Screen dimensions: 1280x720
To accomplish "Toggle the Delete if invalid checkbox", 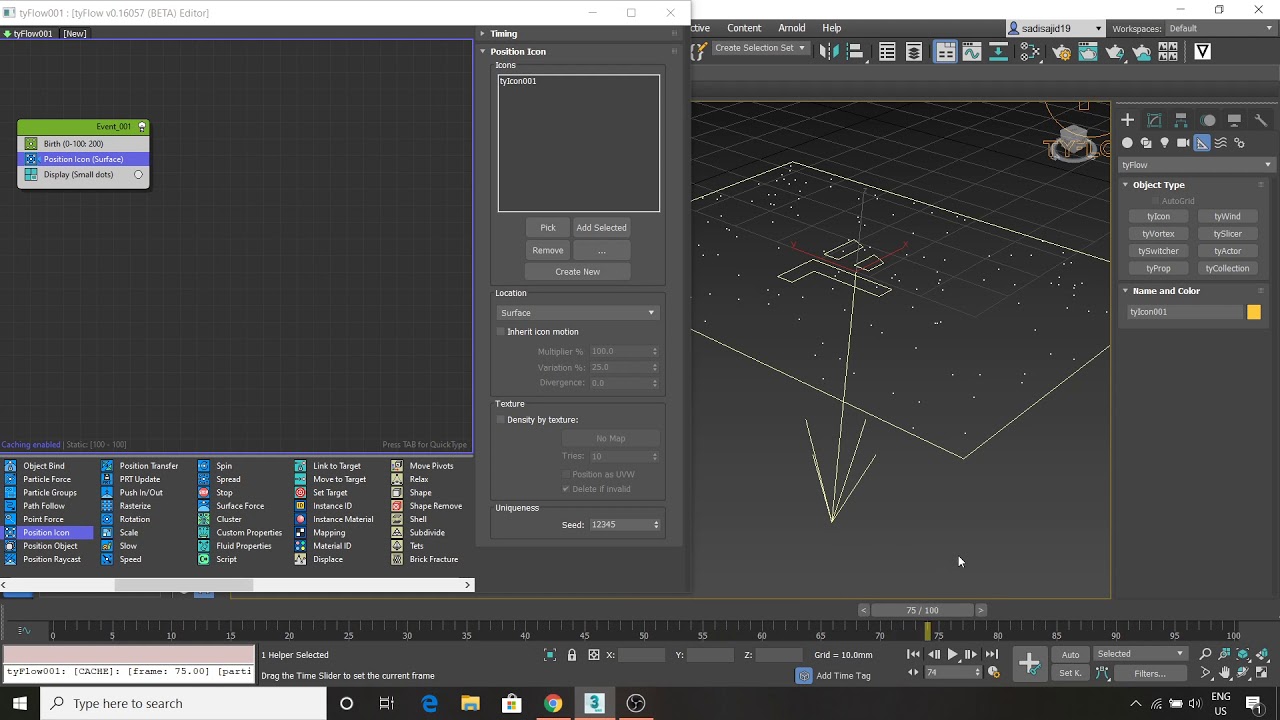I will 566,489.
